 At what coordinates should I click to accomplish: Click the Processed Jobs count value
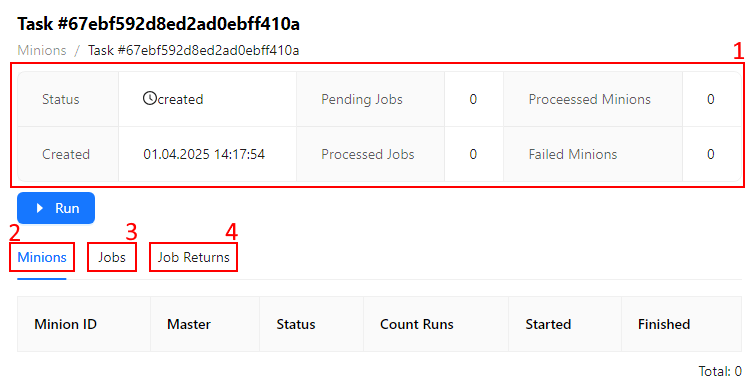473,154
